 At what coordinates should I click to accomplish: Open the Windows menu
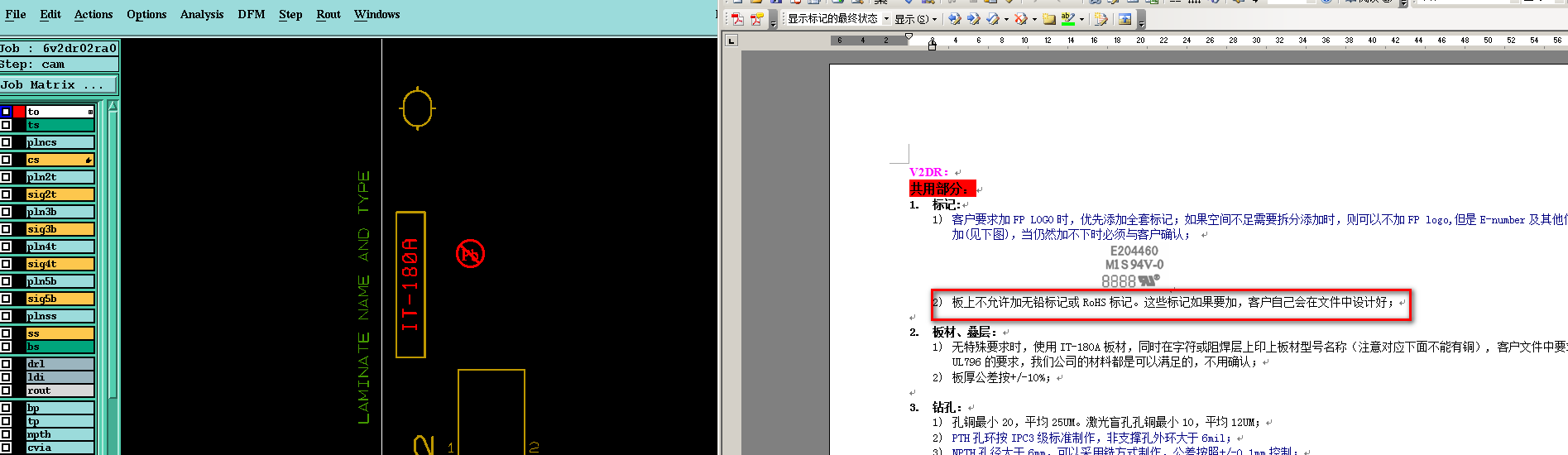click(376, 14)
